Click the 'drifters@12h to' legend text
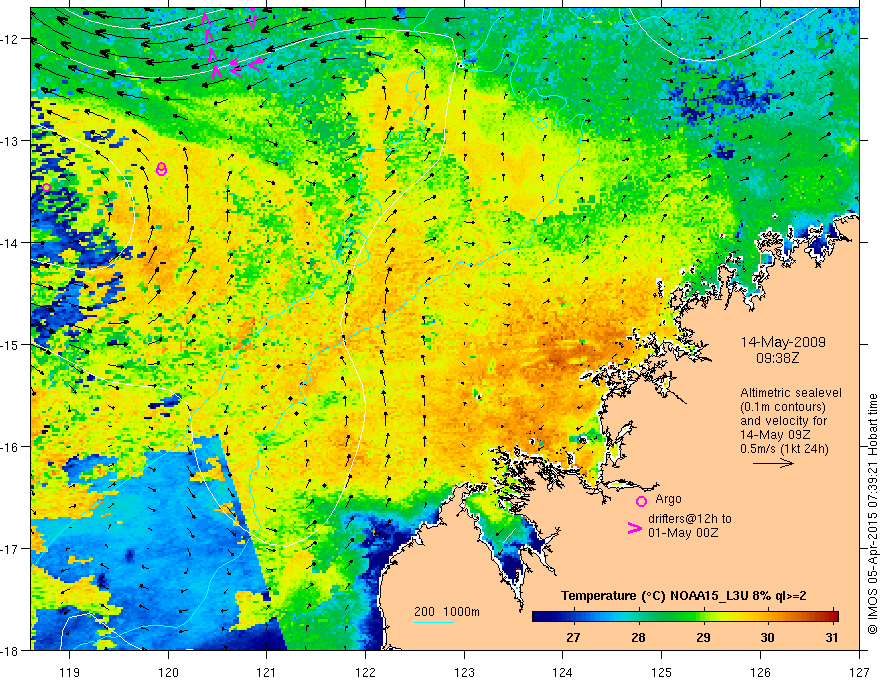Screen dimensions: 880x680 690,518
